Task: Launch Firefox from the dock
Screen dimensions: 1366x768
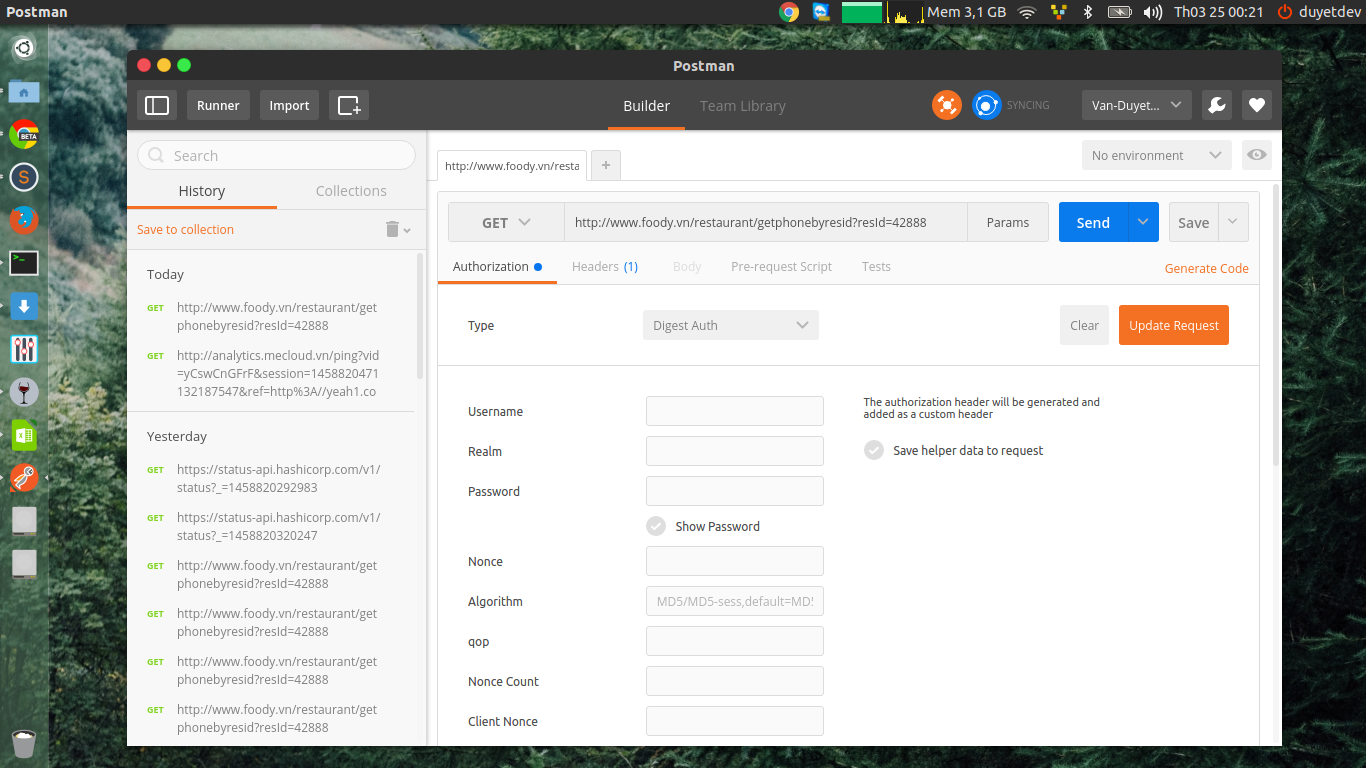Action: (24, 220)
